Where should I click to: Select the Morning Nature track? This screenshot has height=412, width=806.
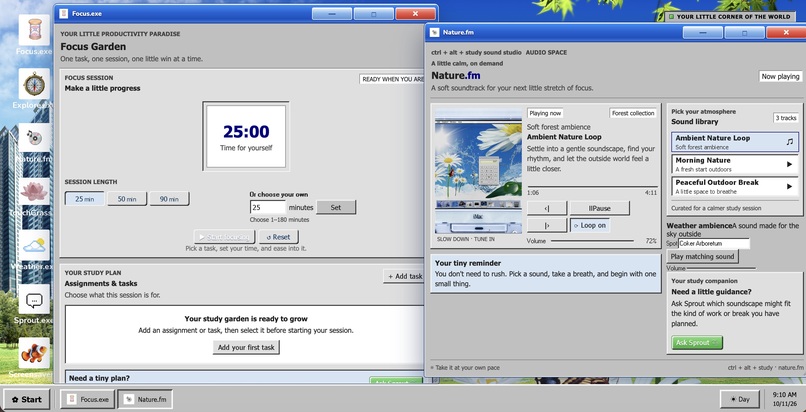[x=735, y=164]
